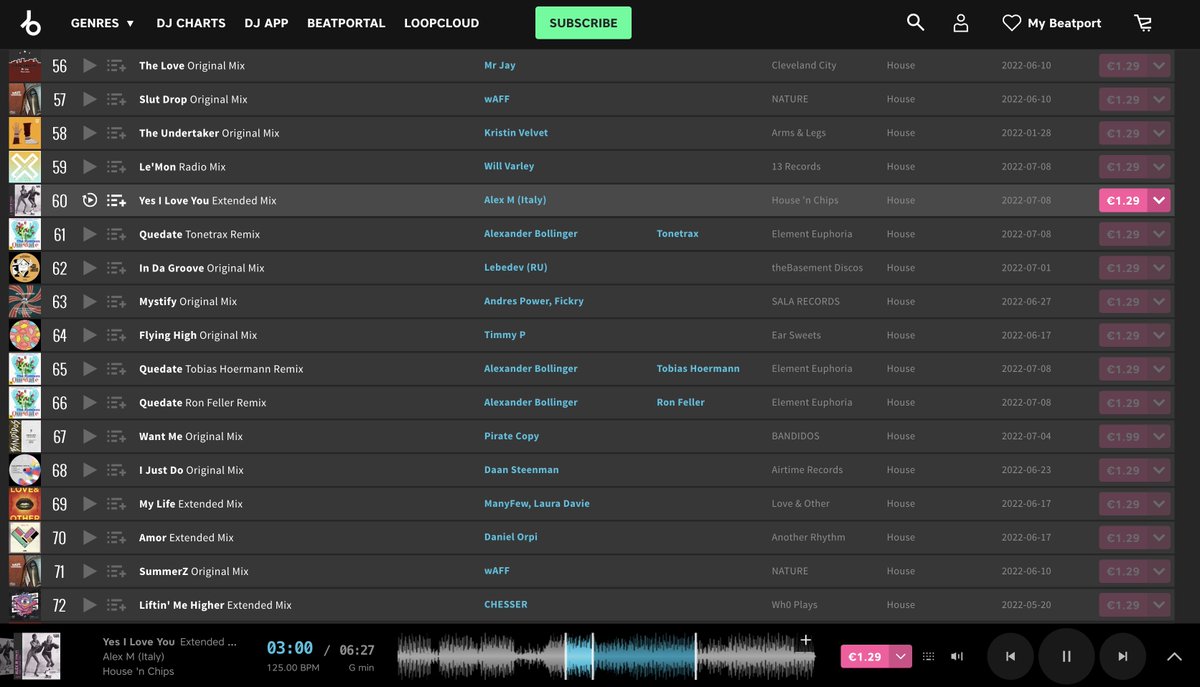Click the Beatport logo
1200x687 pixels.
tap(29, 21)
